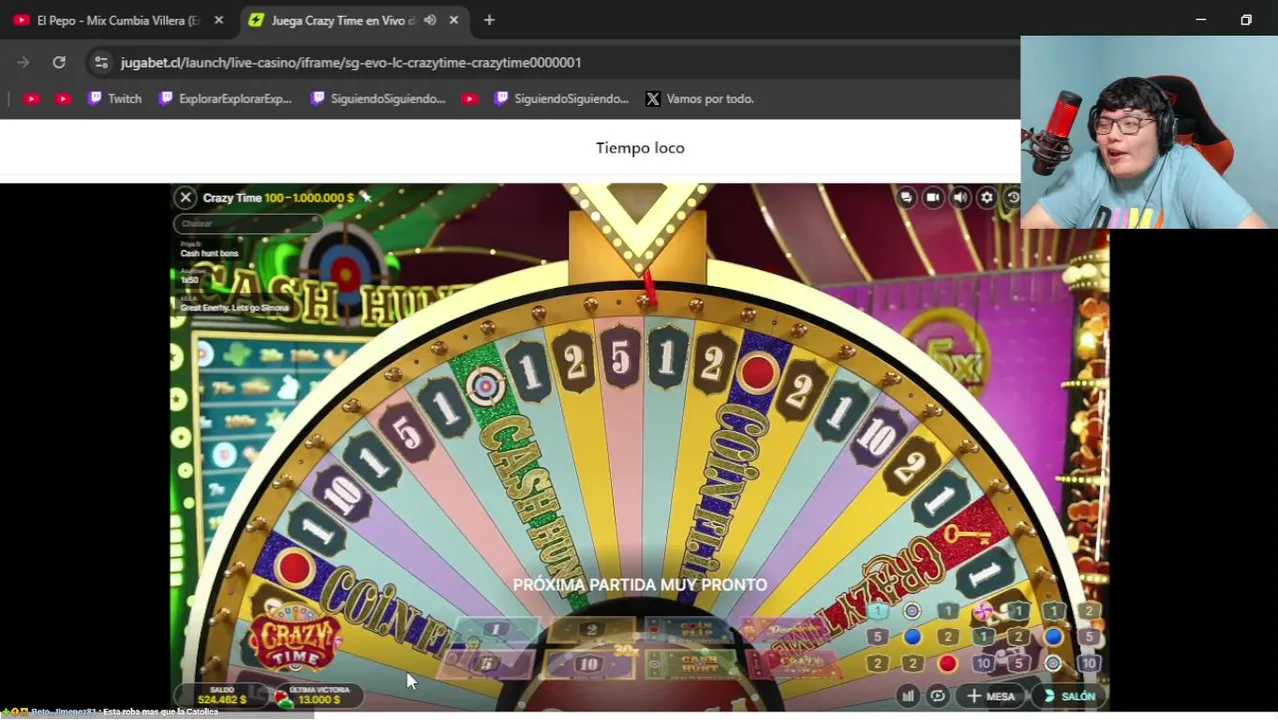Click the Chatear chat input field
This screenshot has height=720, width=1278.
[247, 224]
